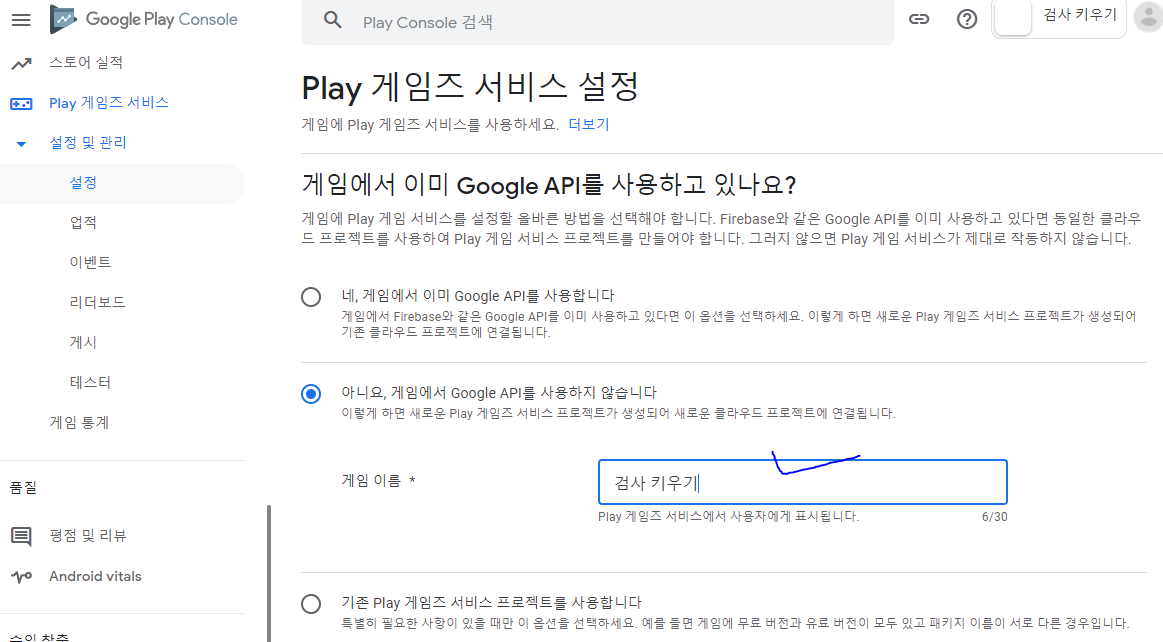Collapse the 설정 및 관리 section arrow
Image resolution: width=1163 pixels, height=642 pixels.
(x=22, y=144)
